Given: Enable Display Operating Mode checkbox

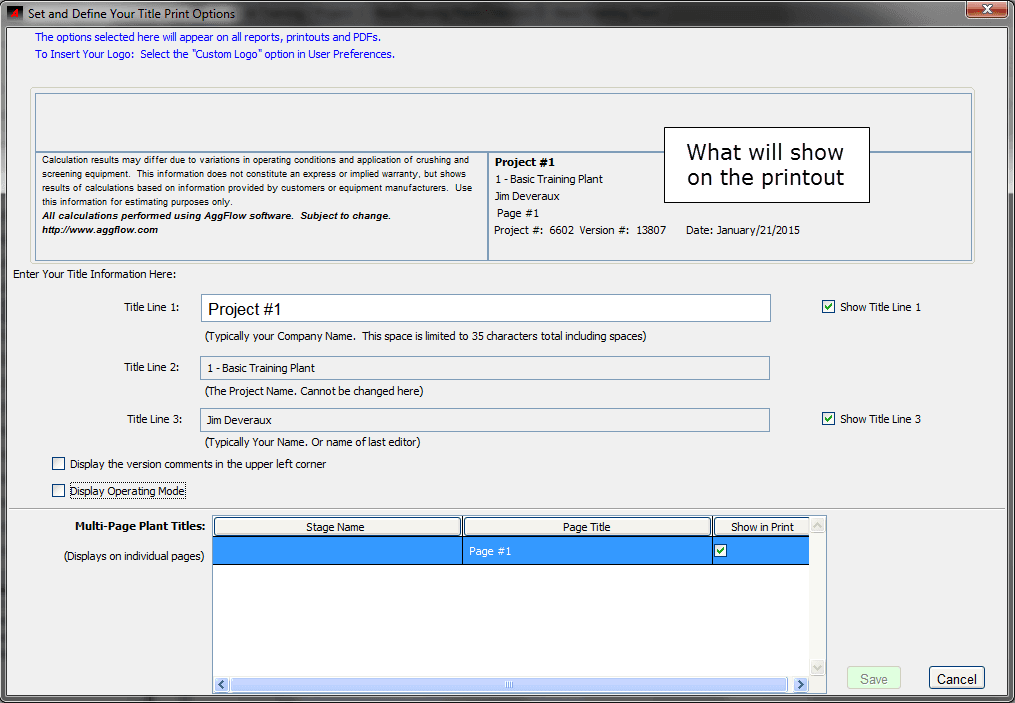Looking at the screenshot, I should click(x=58, y=491).
